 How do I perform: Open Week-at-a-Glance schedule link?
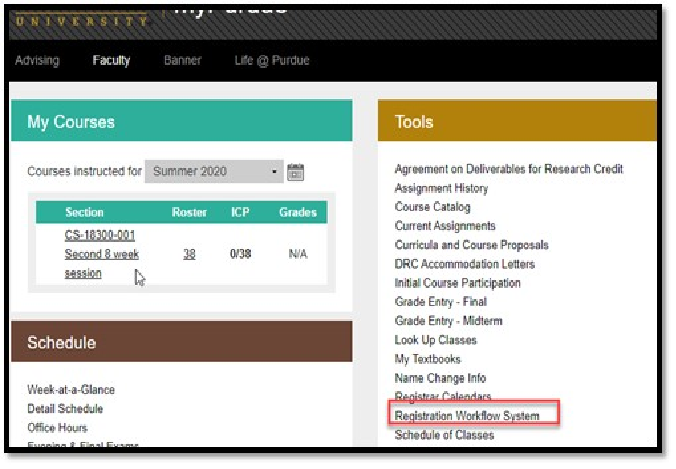(x=71, y=390)
